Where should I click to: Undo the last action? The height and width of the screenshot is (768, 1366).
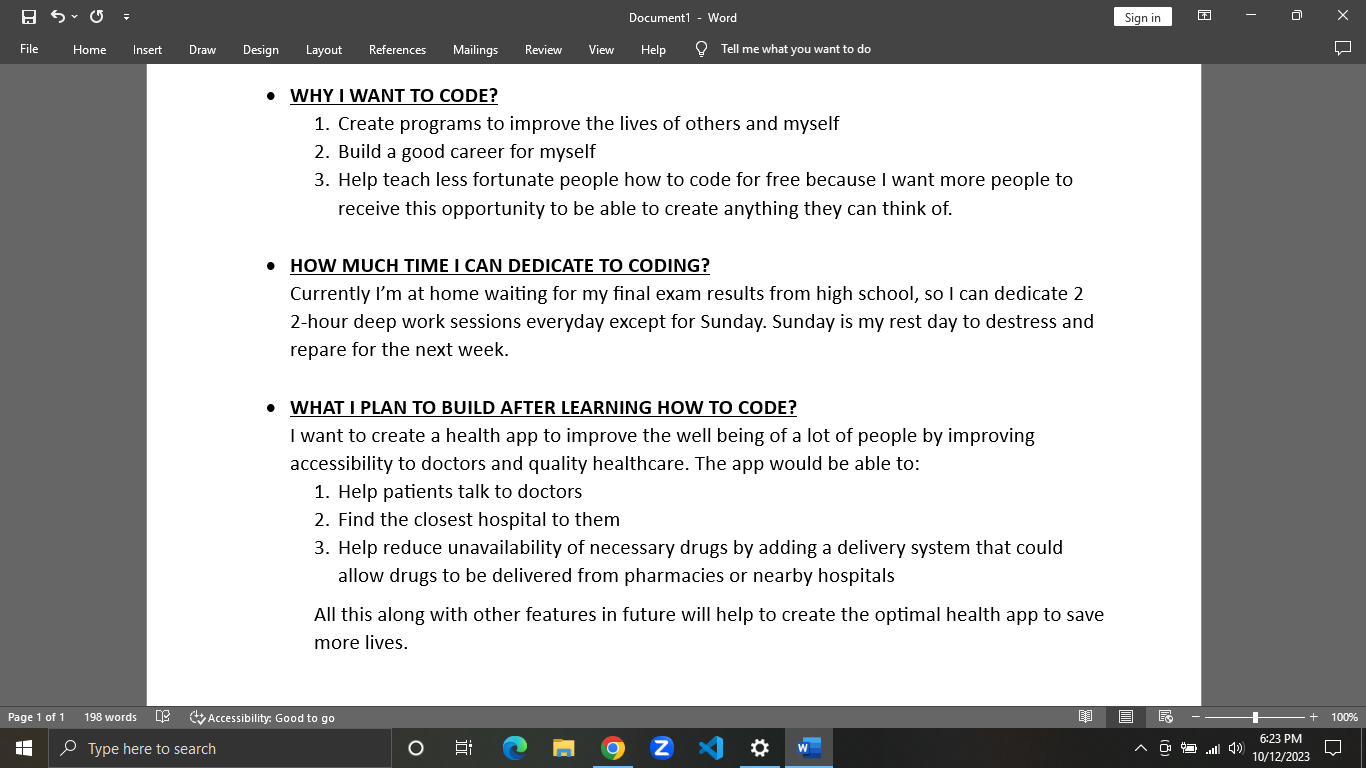click(57, 17)
